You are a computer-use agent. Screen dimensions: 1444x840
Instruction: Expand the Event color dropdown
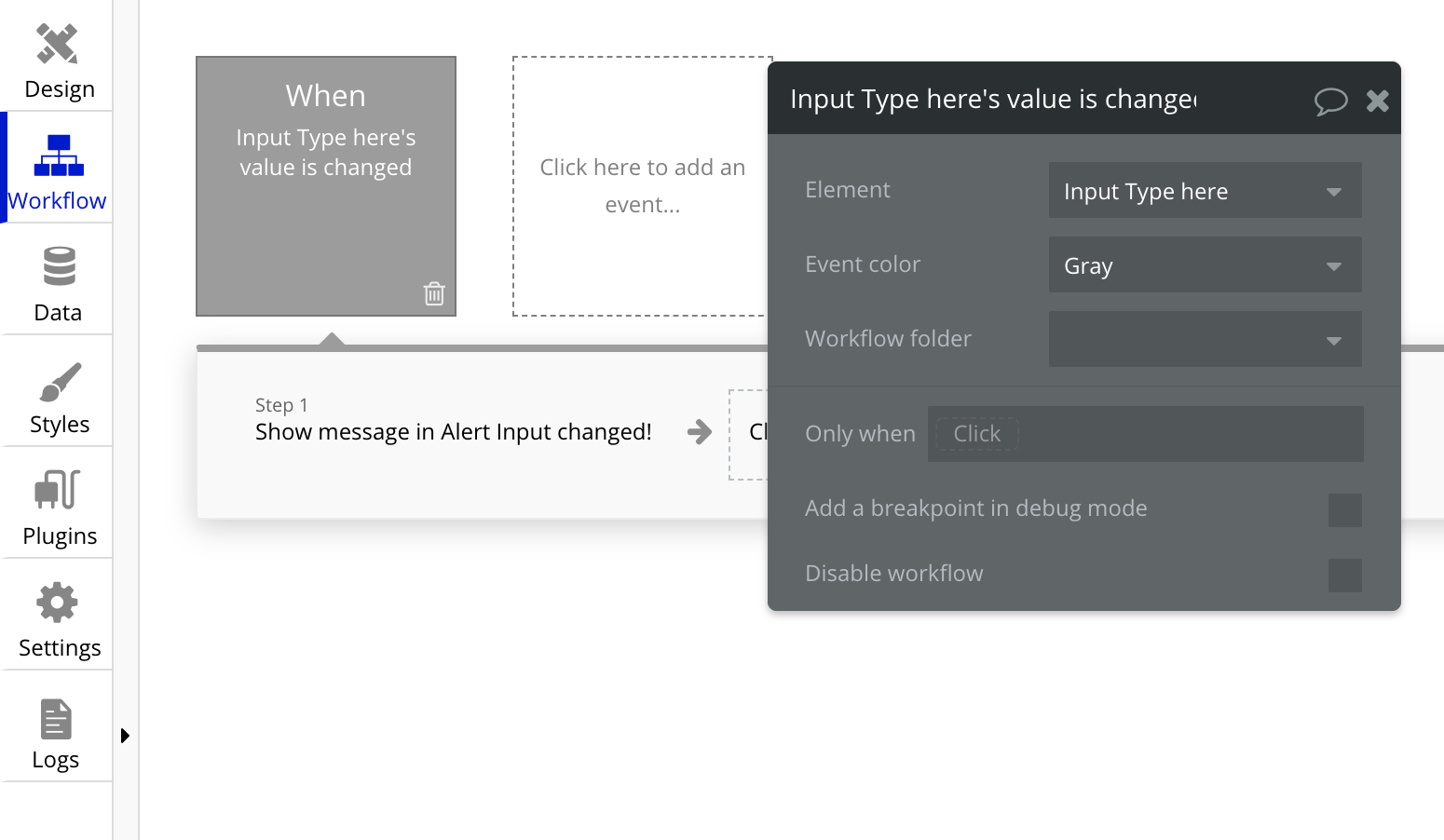tap(1205, 264)
